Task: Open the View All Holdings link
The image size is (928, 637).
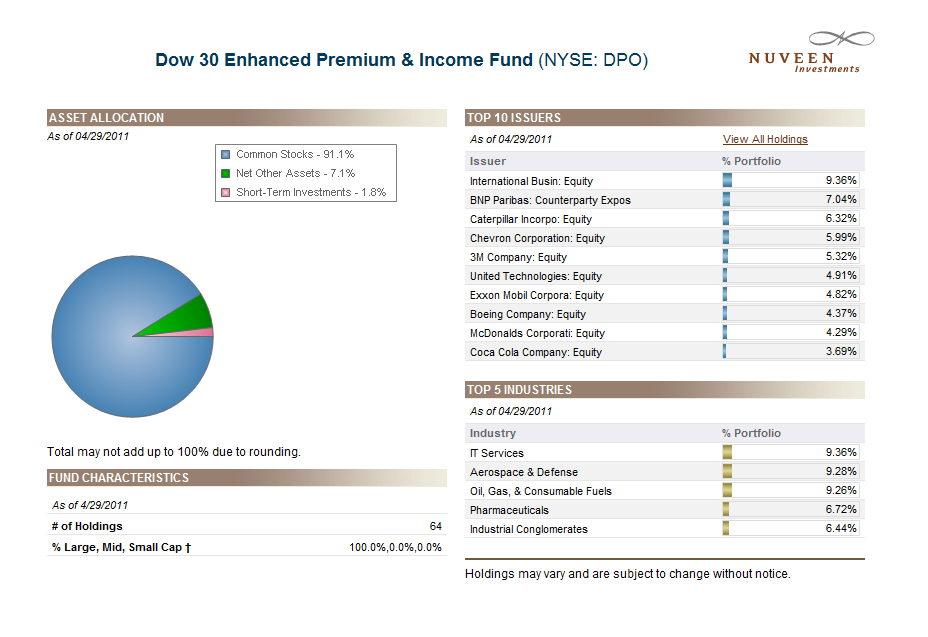Action: point(765,139)
